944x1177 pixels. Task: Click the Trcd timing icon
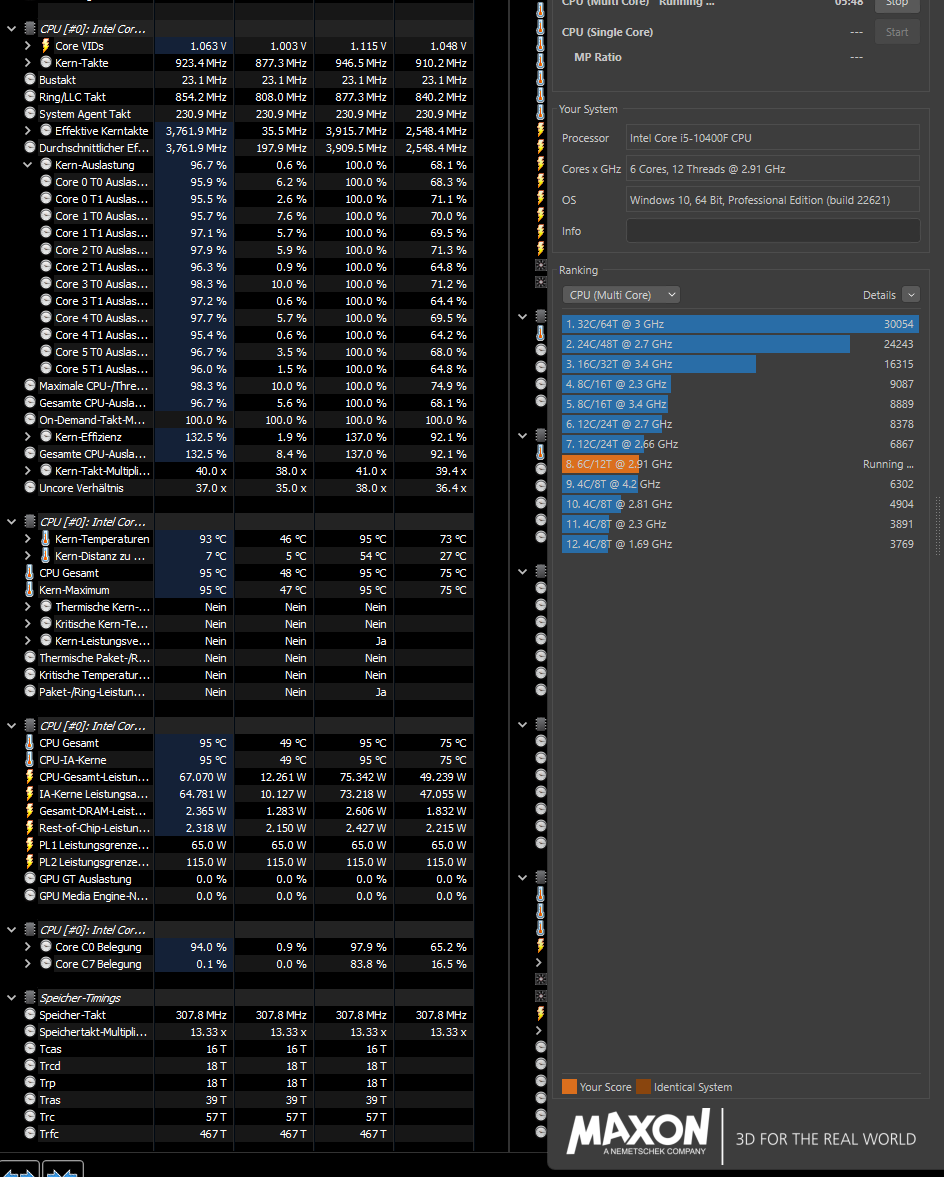pyautogui.click(x=30, y=1065)
